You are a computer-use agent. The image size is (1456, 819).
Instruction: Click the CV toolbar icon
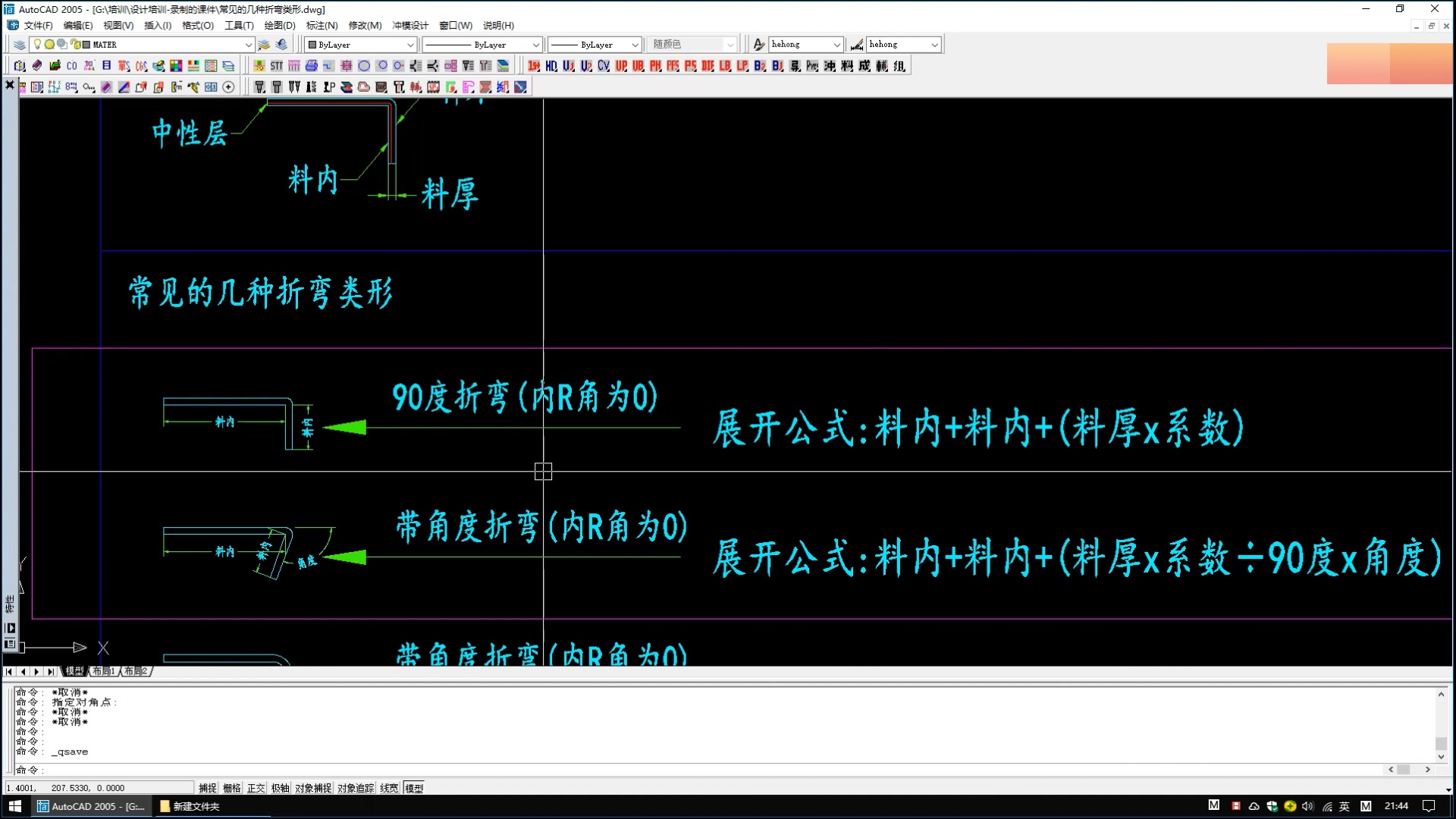coord(604,66)
